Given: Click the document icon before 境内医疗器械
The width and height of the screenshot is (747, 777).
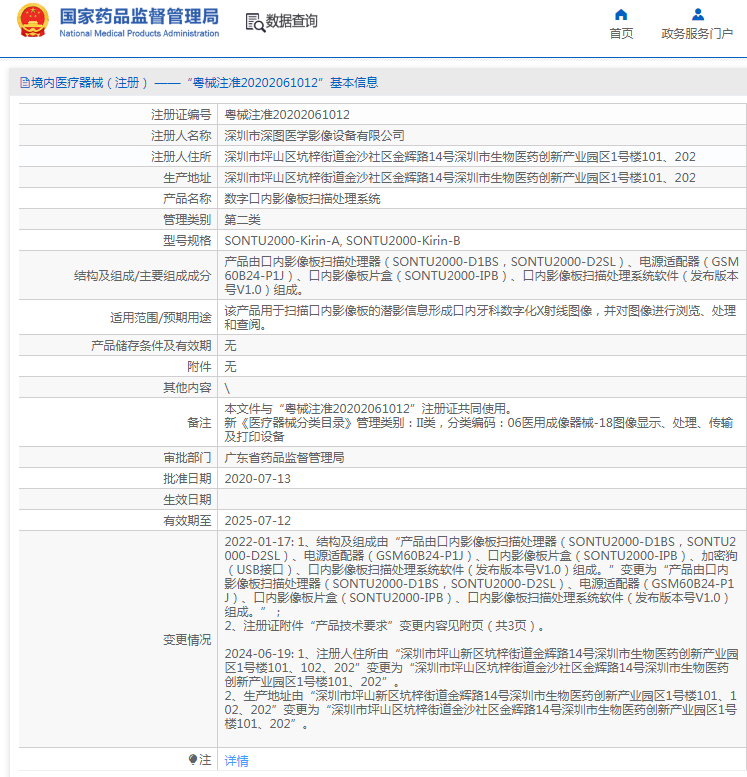Looking at the screenshot, I should point(24,83).
